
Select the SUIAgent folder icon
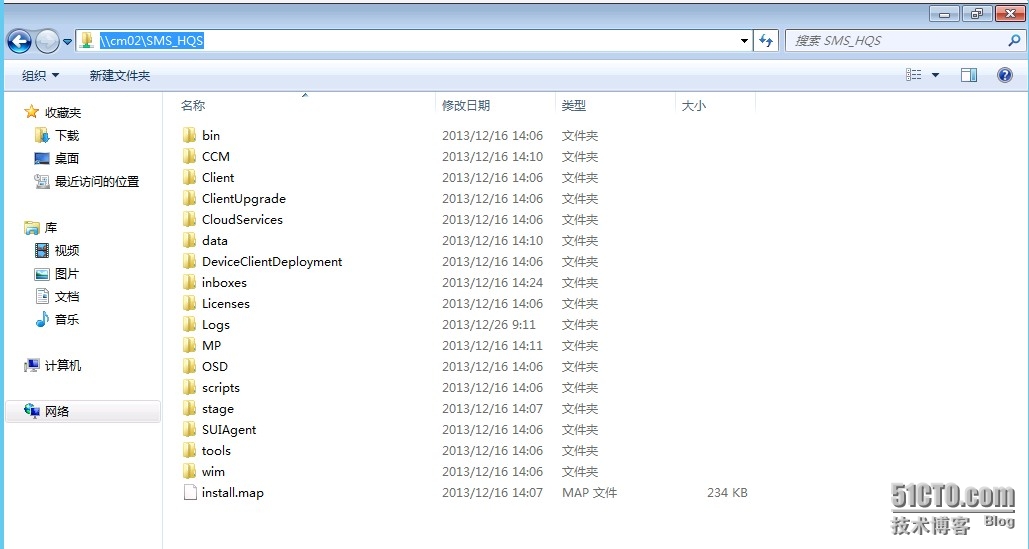tap(189, 429)
